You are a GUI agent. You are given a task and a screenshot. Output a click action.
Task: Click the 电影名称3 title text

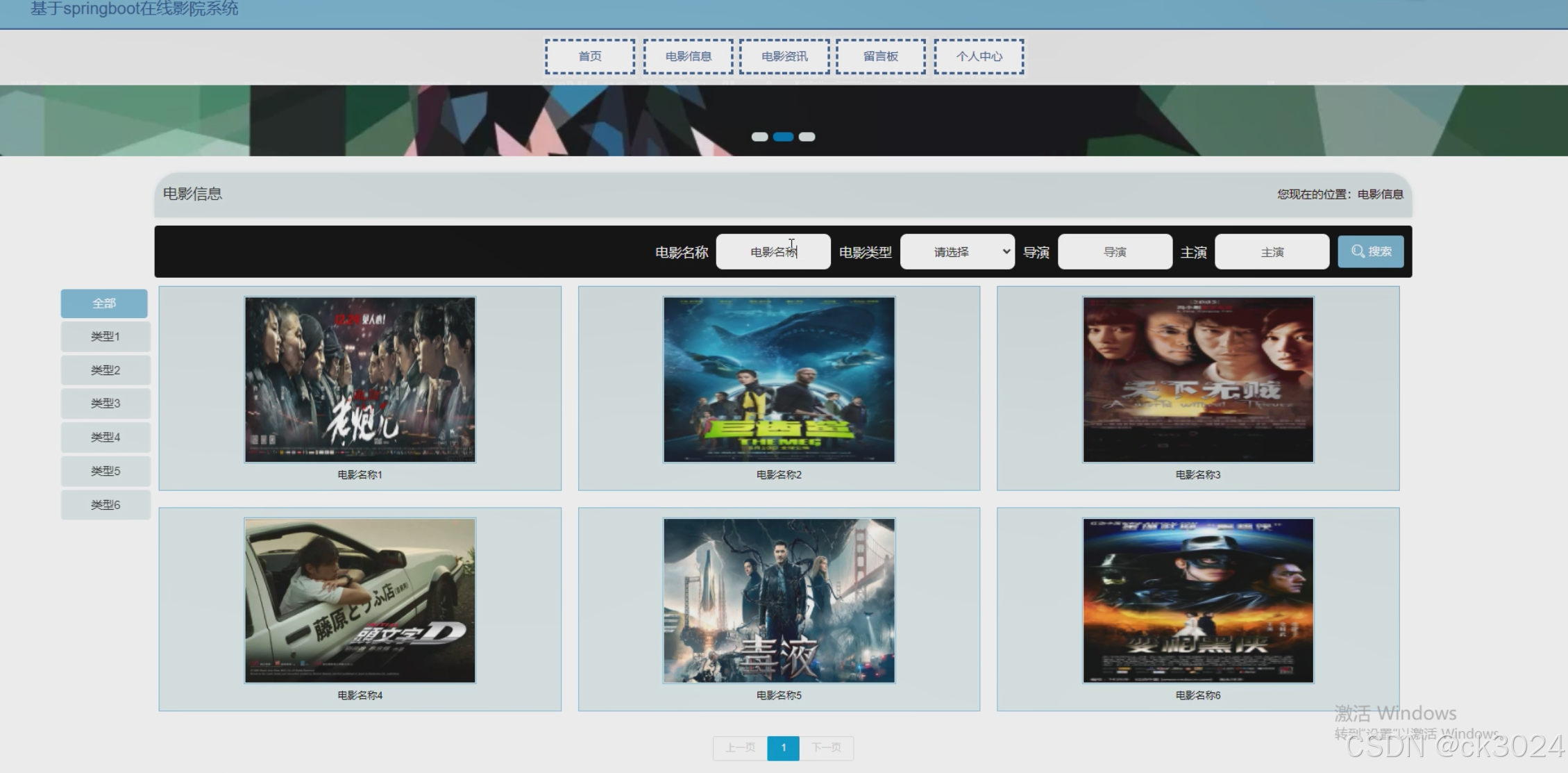[x=1198, y=475]
